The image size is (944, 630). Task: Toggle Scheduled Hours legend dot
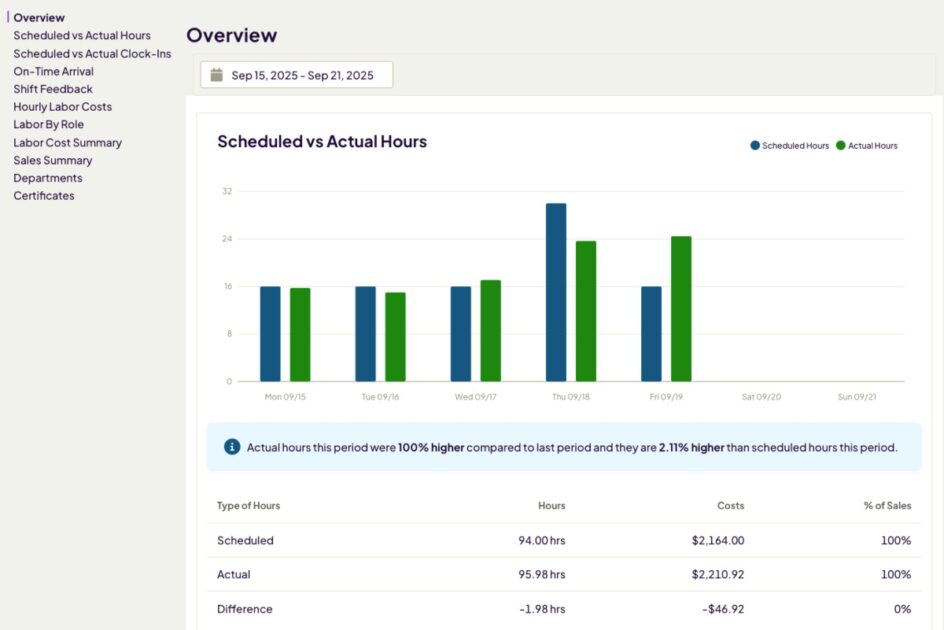pos(755,146)
